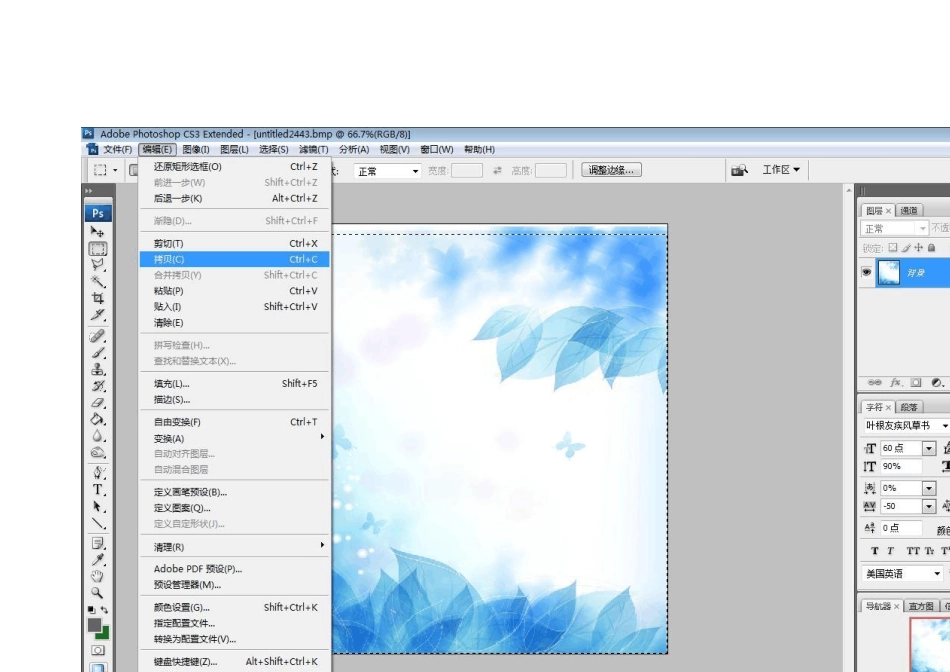The height and width of the screenshot is (672, 950).
Task: Open the marquee tool preset dropdown
Action: click(115, 170)
